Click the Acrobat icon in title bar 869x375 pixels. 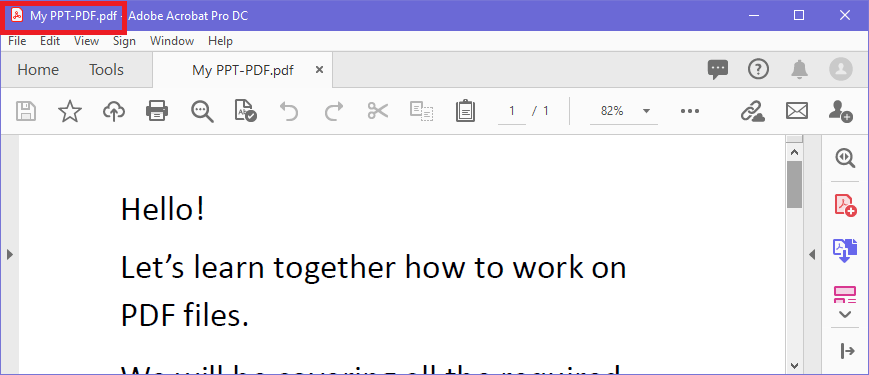pyautogui.click(x=17, y=16)
